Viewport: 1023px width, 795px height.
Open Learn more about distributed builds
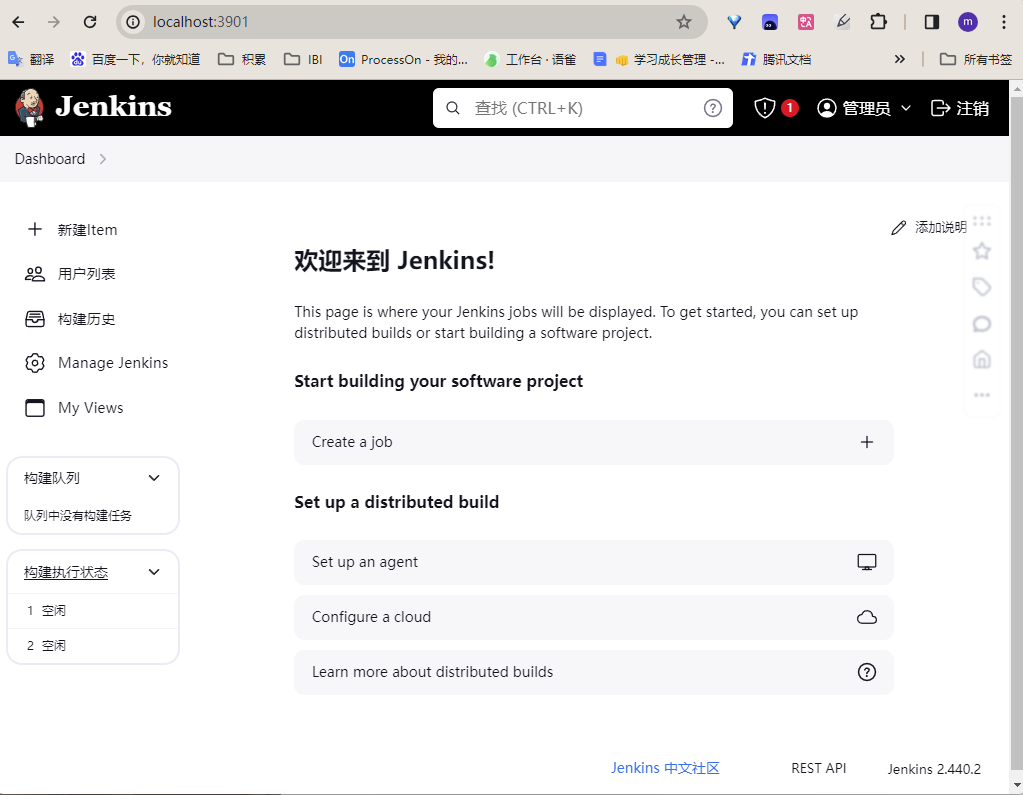click(x=594, y=672)
